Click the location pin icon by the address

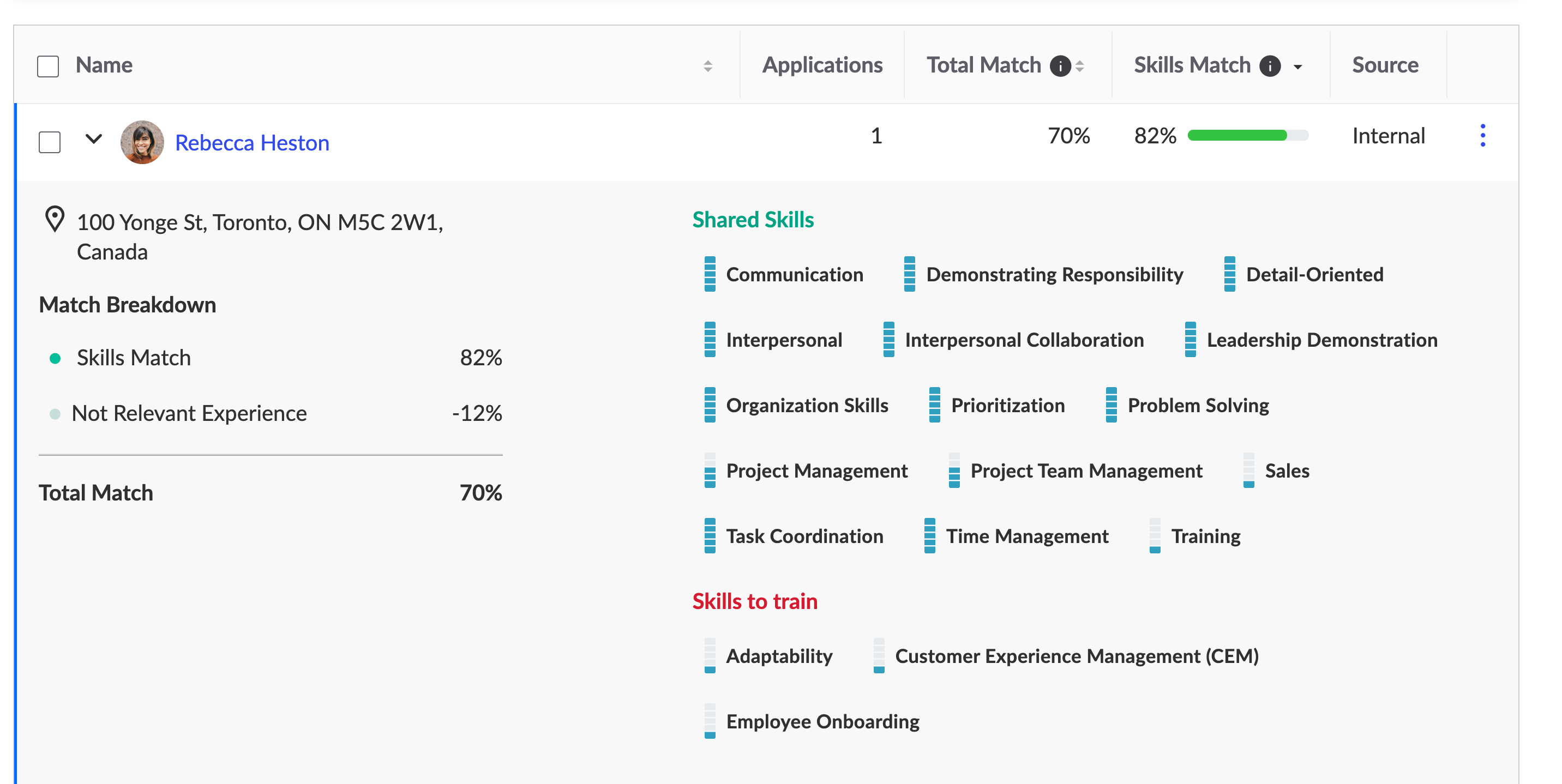[x=55, y=220]
